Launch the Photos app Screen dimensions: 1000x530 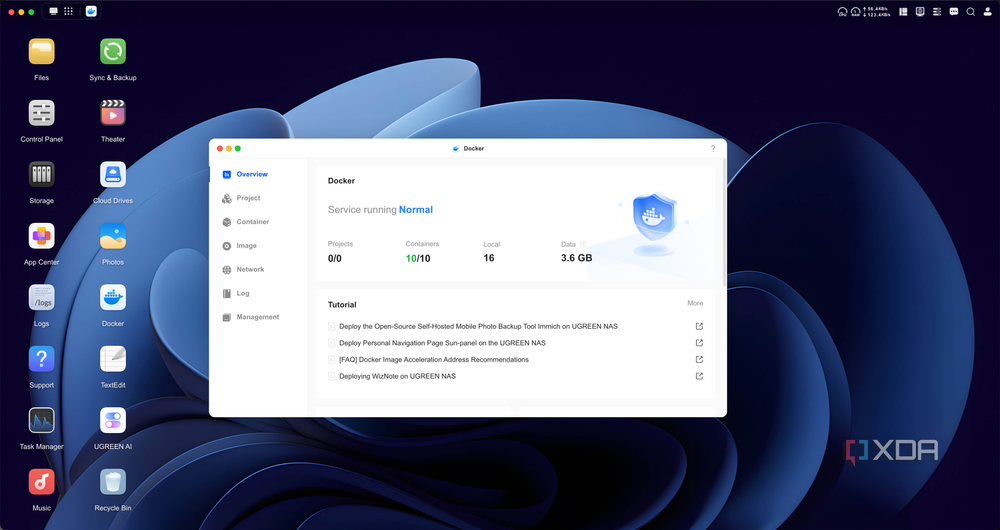[x=113, y=236]
